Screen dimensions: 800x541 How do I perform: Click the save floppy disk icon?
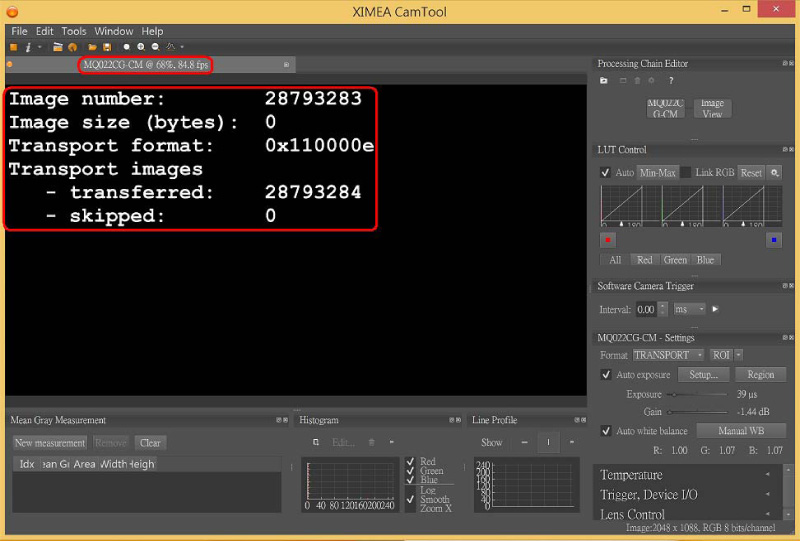106,47
